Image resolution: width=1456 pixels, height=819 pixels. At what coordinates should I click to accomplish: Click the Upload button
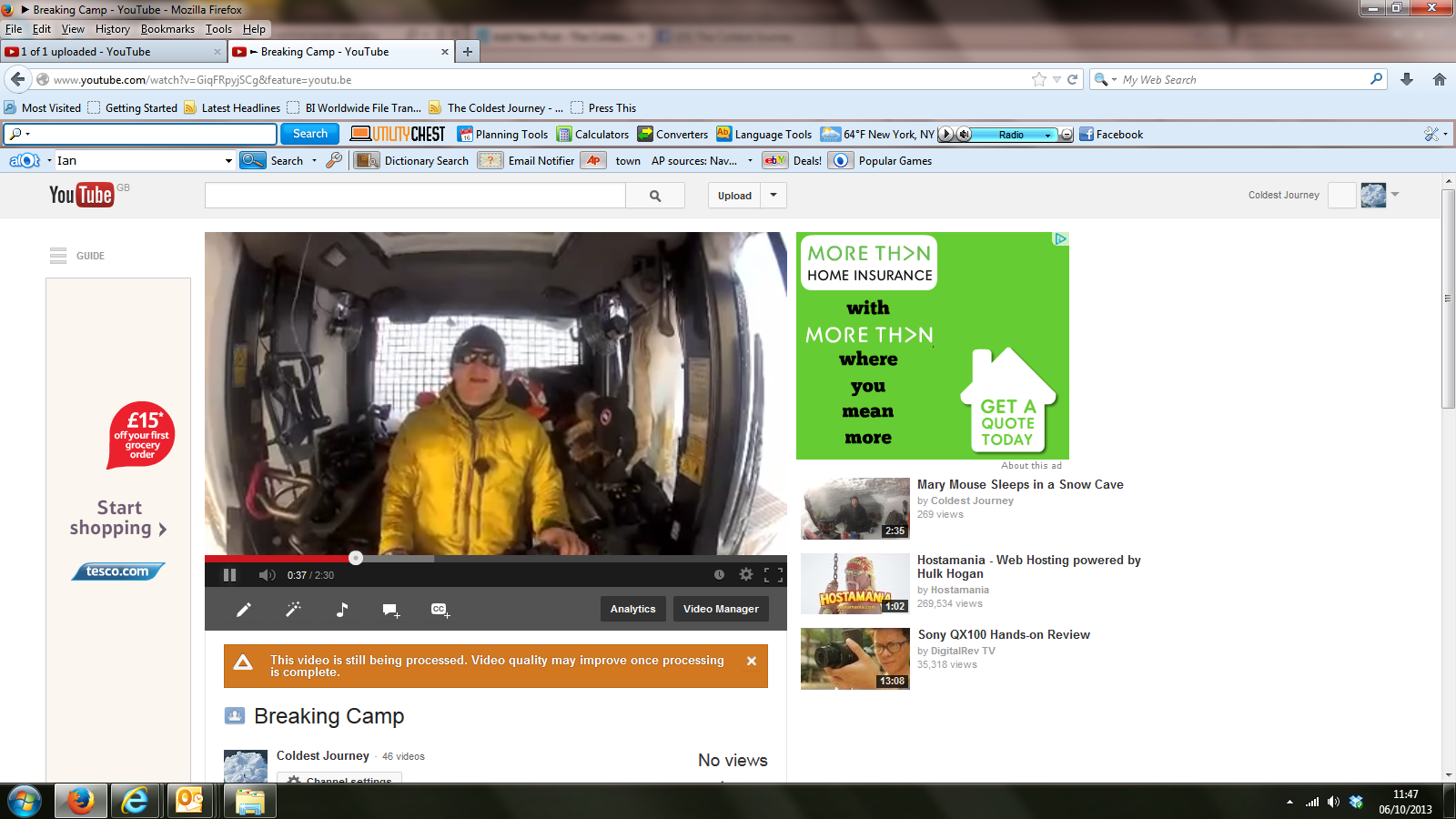click(734, 195)
